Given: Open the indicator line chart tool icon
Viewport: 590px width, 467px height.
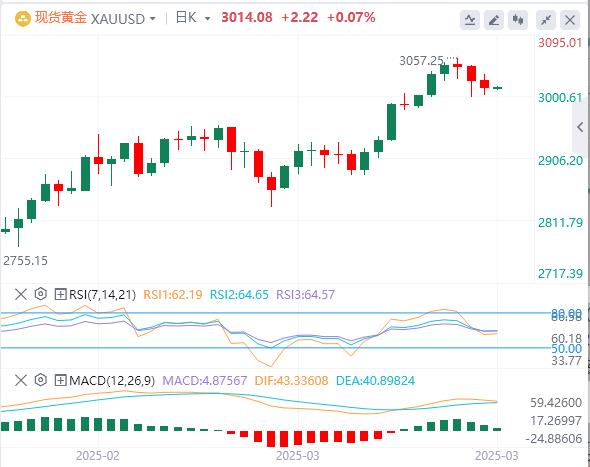Looking at the screenshot, I should pos(470,20).
